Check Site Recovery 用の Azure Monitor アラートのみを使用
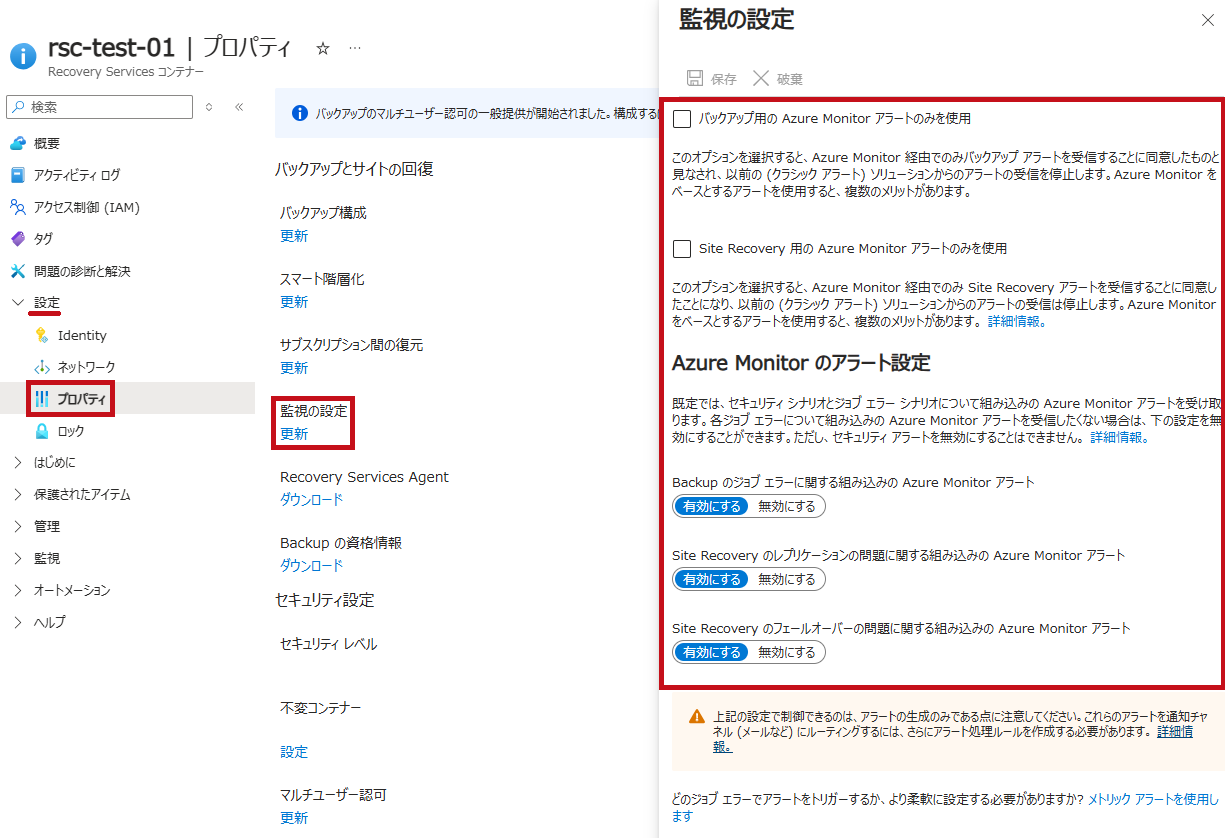The image size is (1225, 838). 682,248
